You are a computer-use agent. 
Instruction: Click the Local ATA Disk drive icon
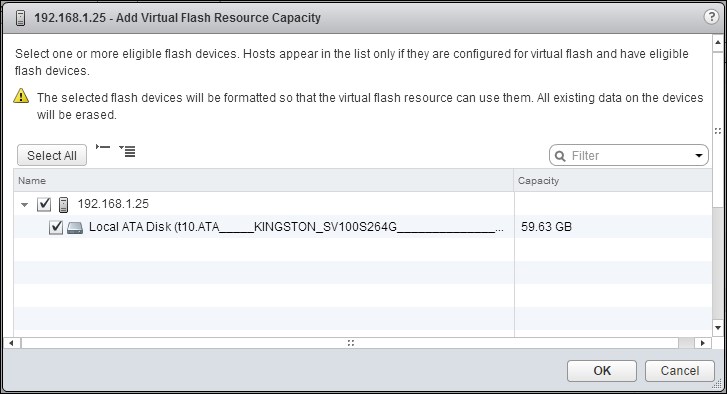tap(75, 227)
